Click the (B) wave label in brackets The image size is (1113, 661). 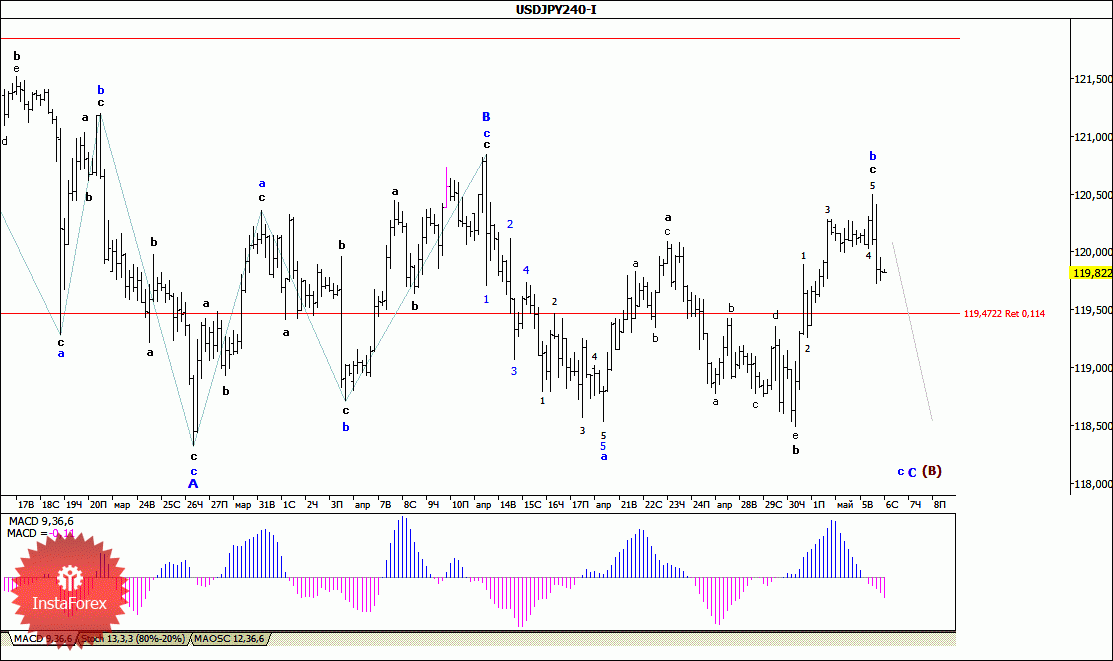coord(932,471)
